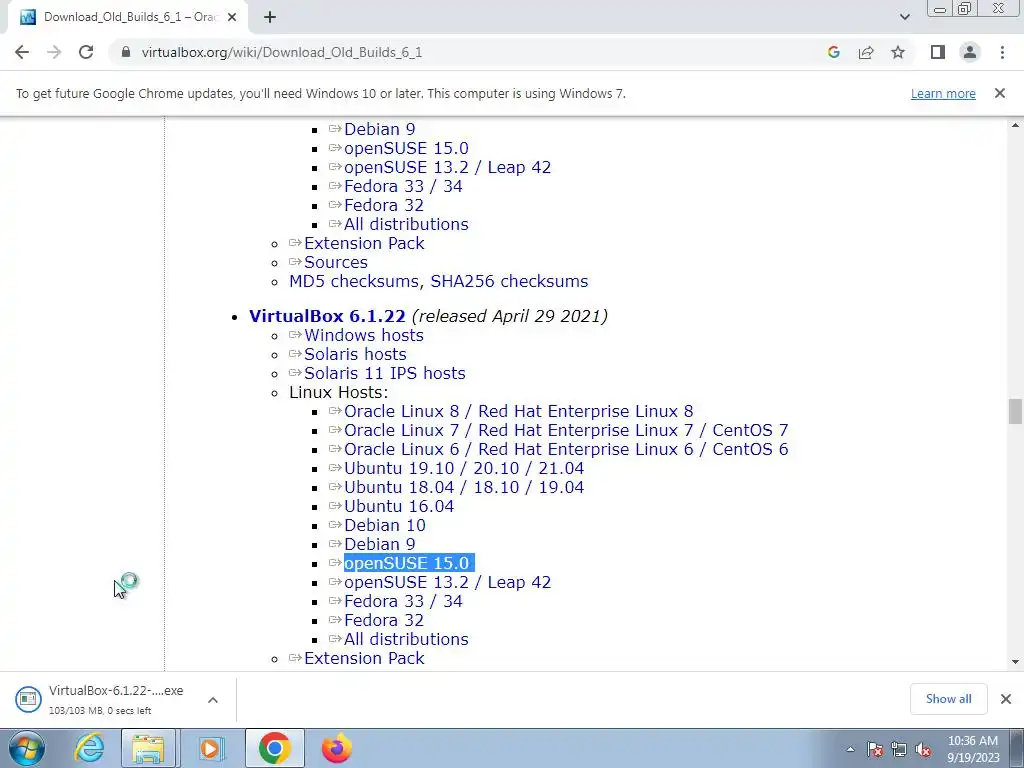Click the forward navigation arrow
This screenshot has height=768, width=1024.
coord(54,52)
